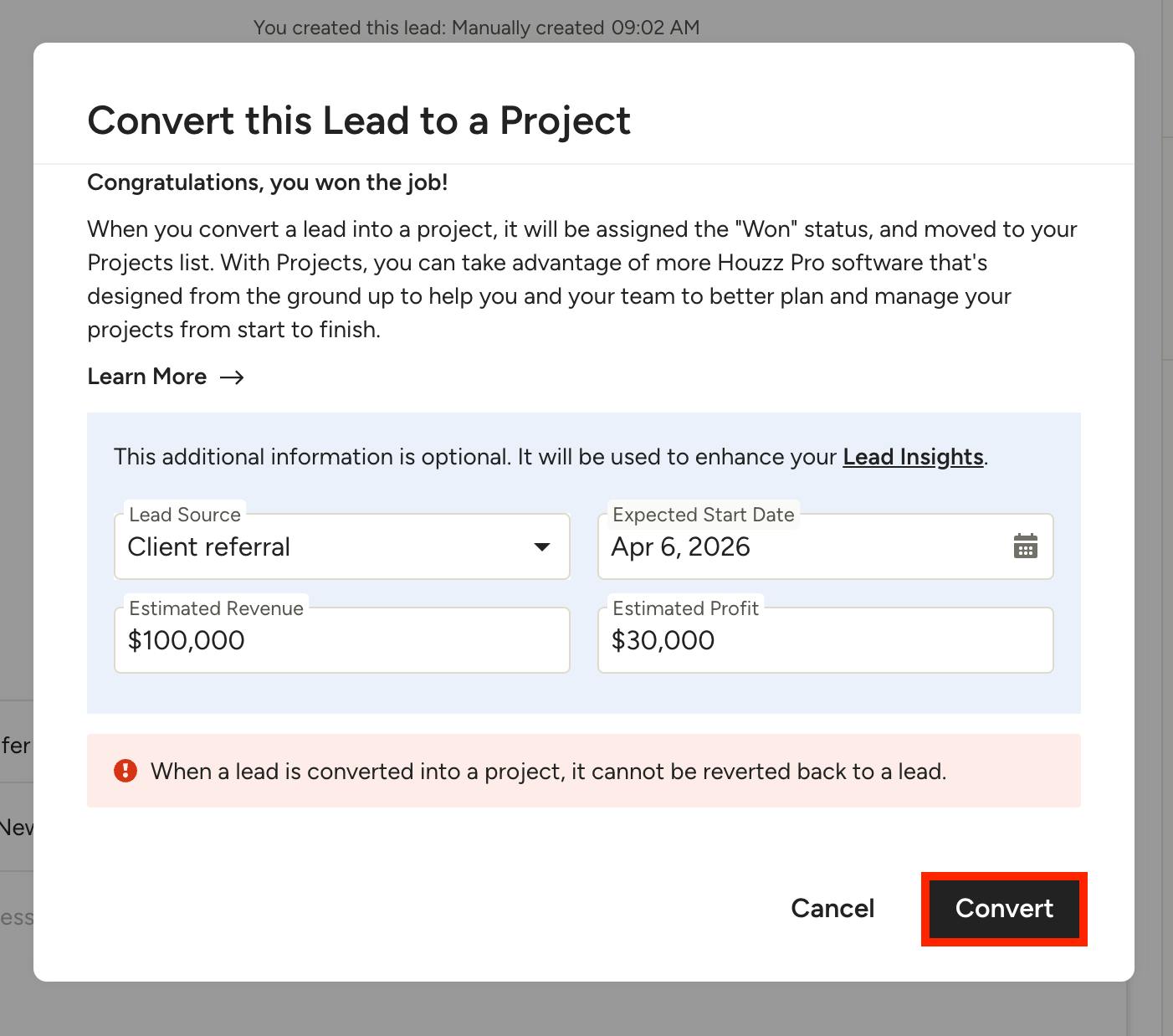Expand the Client referral dropdown arrow

pos(542,547)
